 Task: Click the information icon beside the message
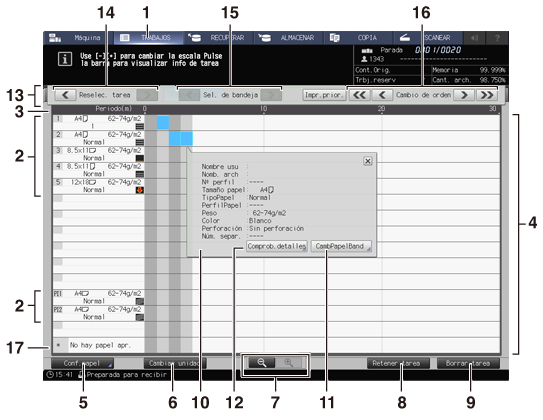pos(65,59)
